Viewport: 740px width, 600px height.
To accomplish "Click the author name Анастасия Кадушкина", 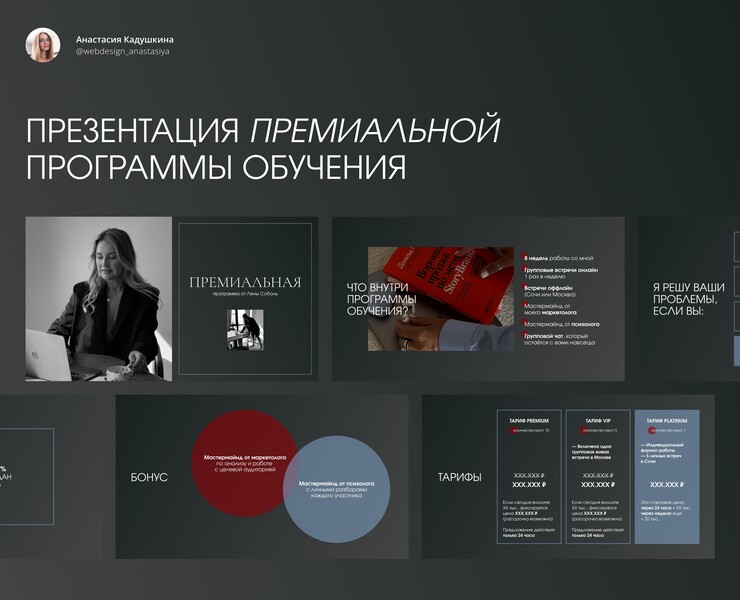I will click(125, 40).
